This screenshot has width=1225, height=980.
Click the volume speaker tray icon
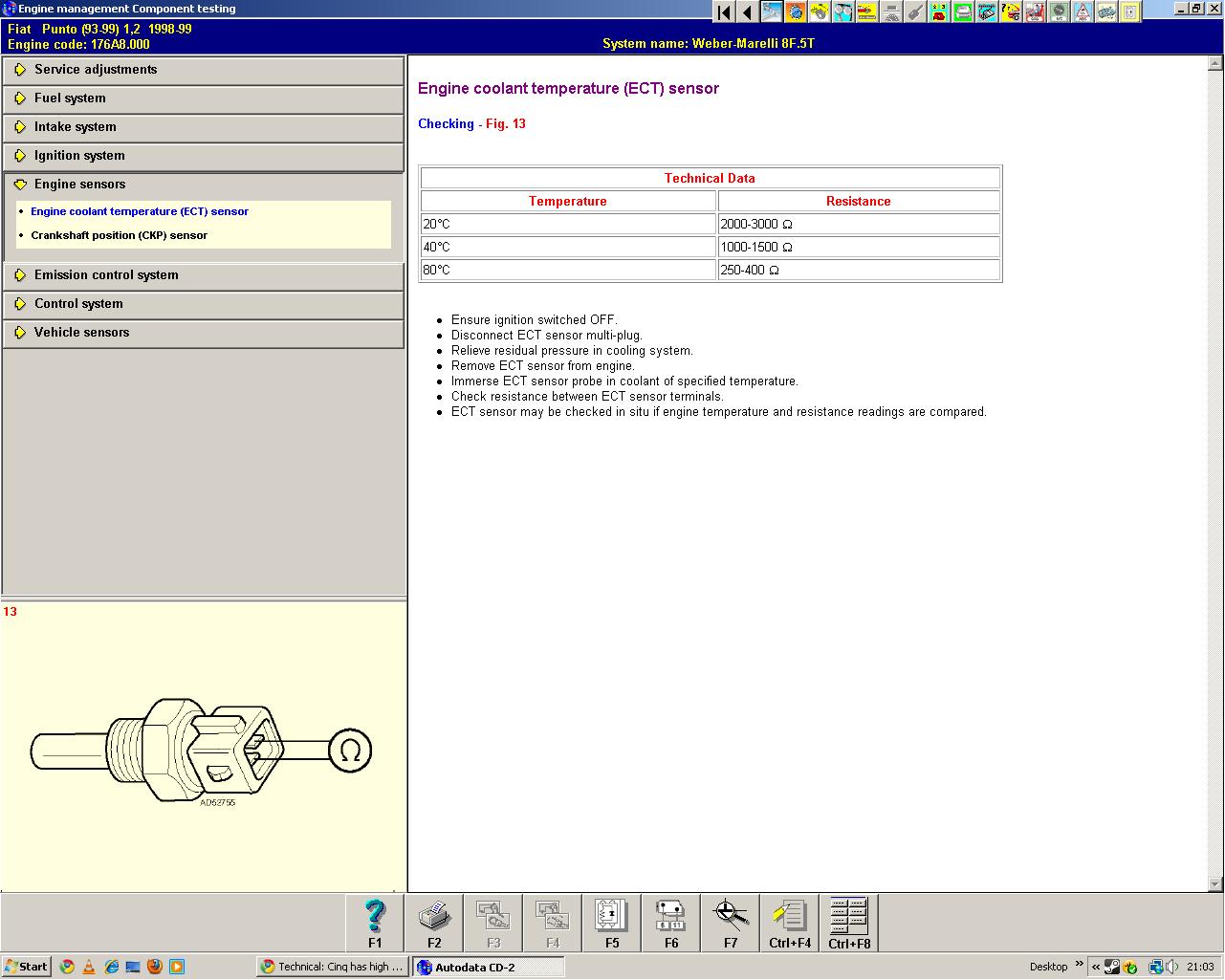click(1173, 967)
